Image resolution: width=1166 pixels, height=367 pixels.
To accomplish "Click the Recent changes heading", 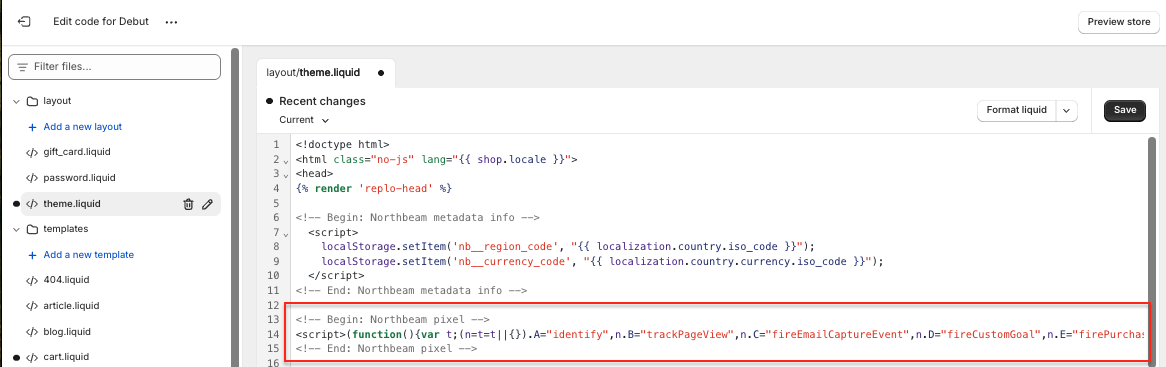I will 322,101.
